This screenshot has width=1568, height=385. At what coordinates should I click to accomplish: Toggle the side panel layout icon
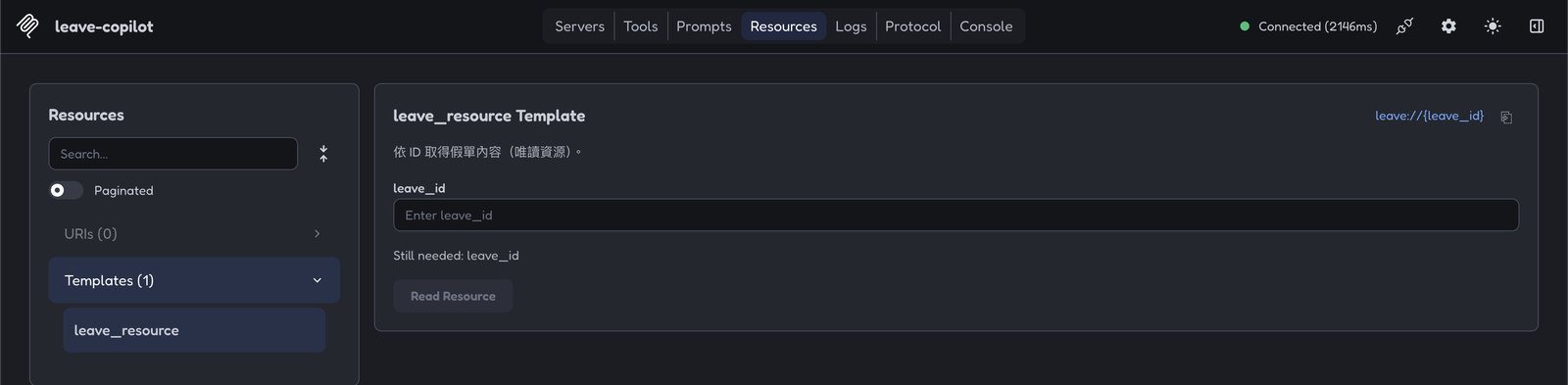pos(1537,26)
